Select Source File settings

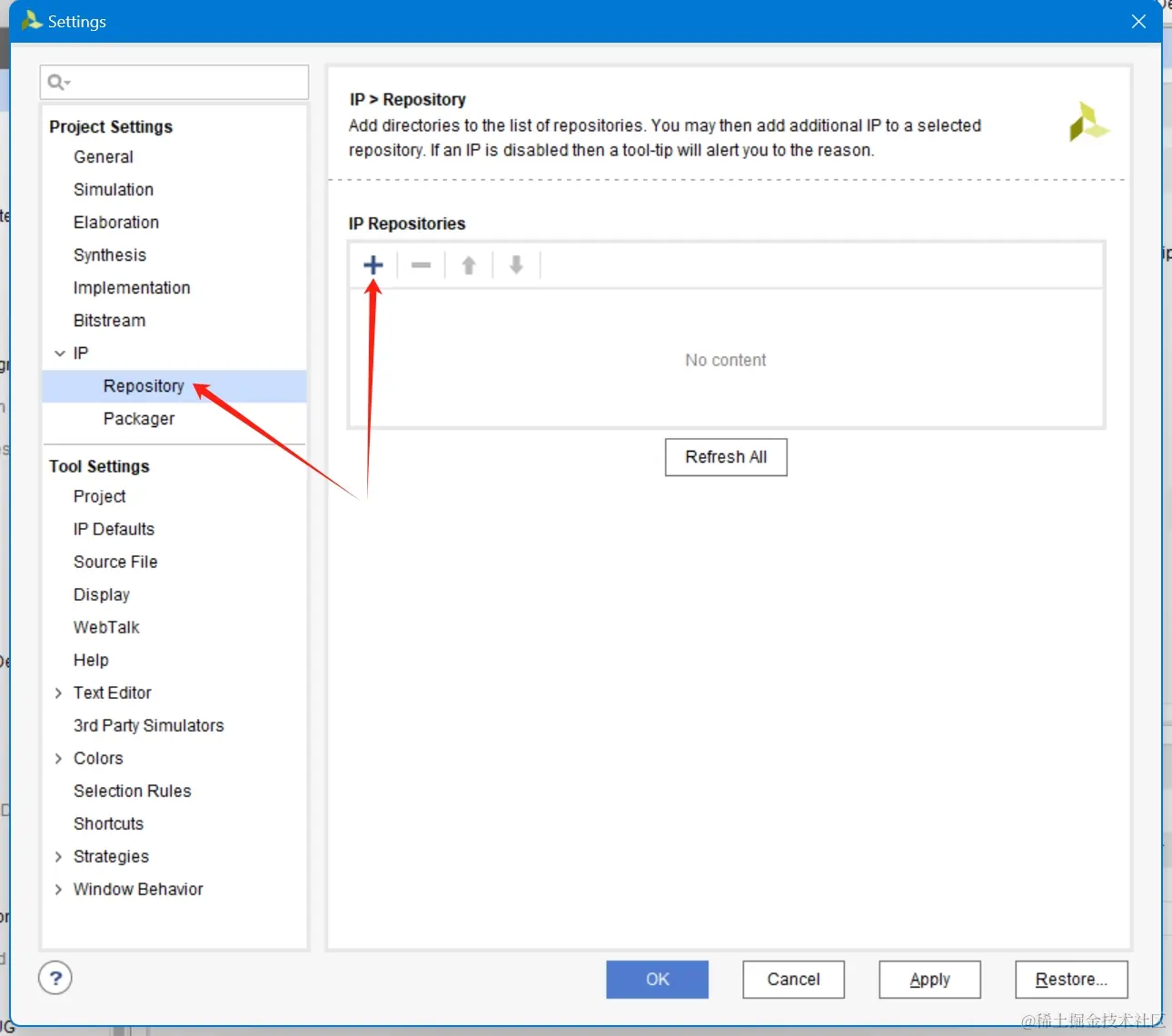pos(115,563)
